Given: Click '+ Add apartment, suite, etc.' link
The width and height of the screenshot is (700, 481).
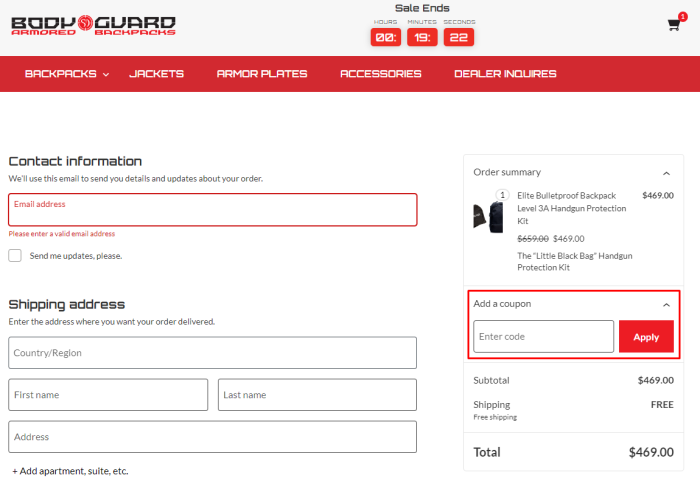Looking at the screenshot, I should [x=70, y=471].
